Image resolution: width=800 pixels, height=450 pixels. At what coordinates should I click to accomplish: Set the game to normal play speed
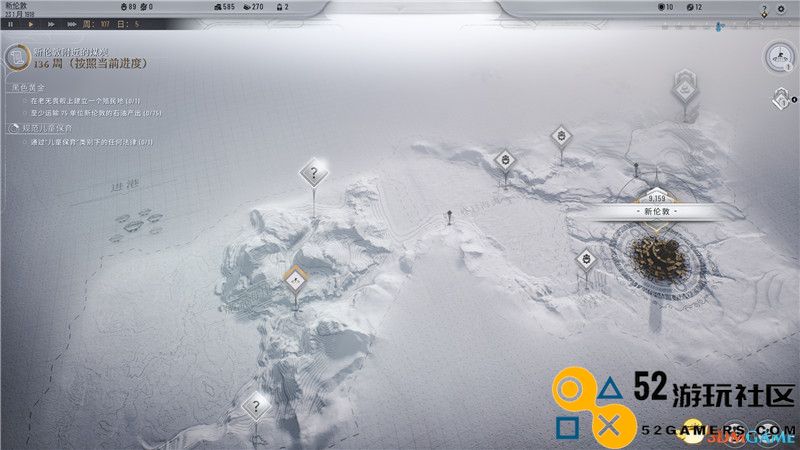coord(31,24)
